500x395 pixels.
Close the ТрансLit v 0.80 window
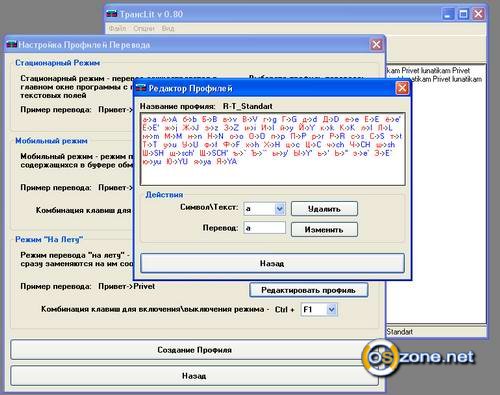pos(478,14)
